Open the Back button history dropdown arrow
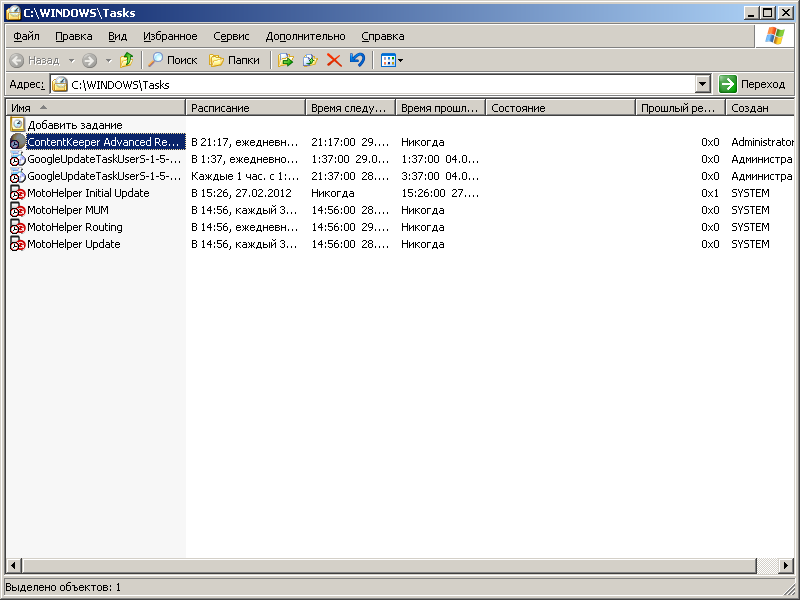This screenshot has width=800, height=600. [71, 60]
